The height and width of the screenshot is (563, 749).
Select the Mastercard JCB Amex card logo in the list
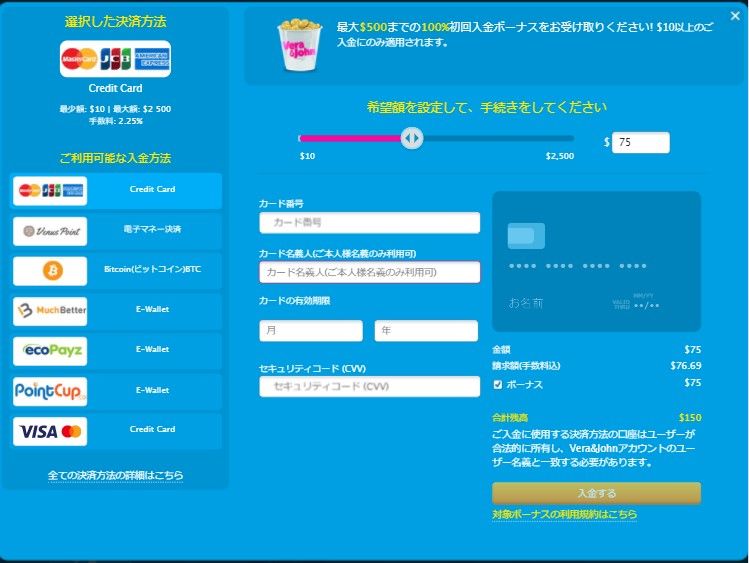(50, 191)
